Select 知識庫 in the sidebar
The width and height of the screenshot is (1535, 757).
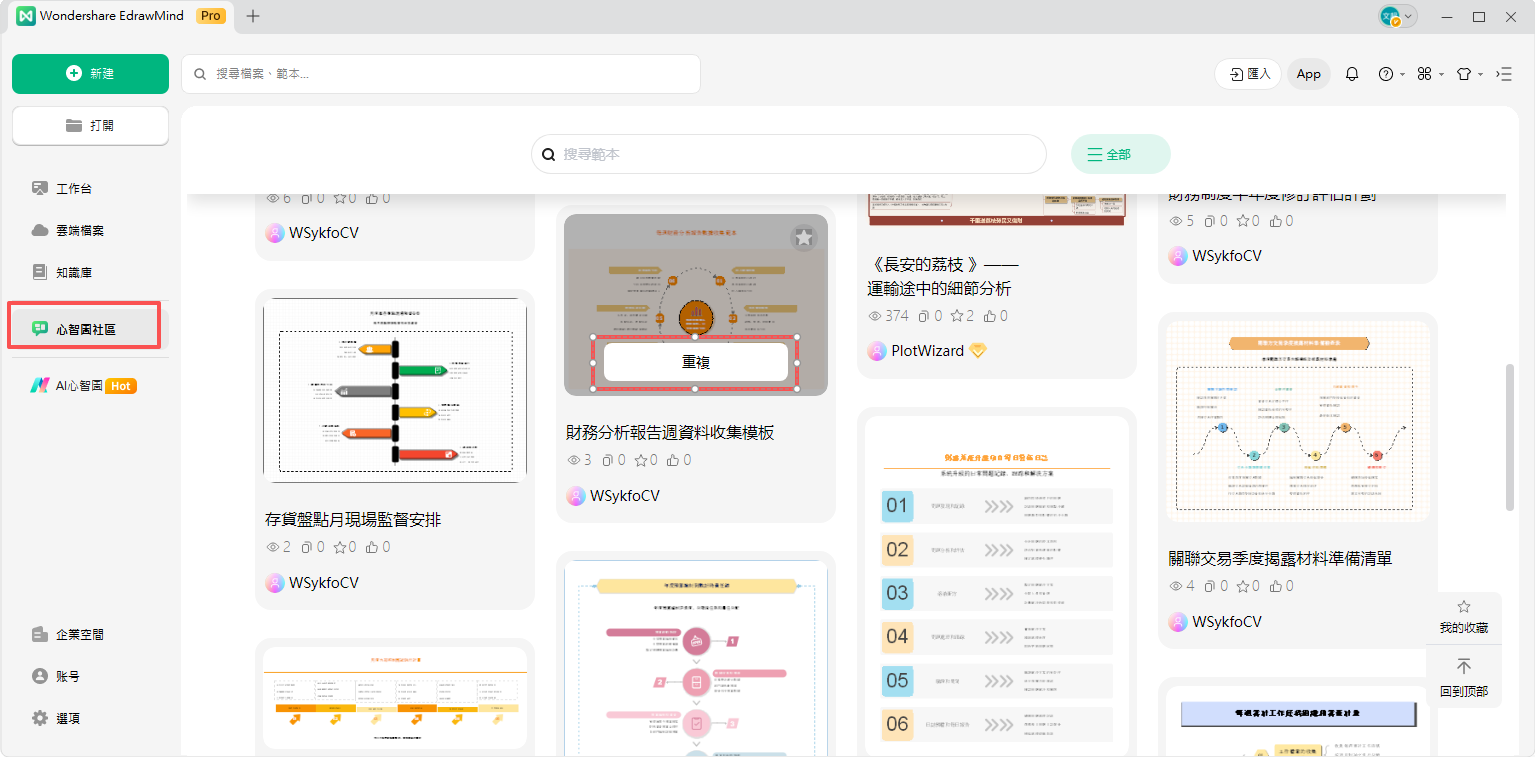74,272
